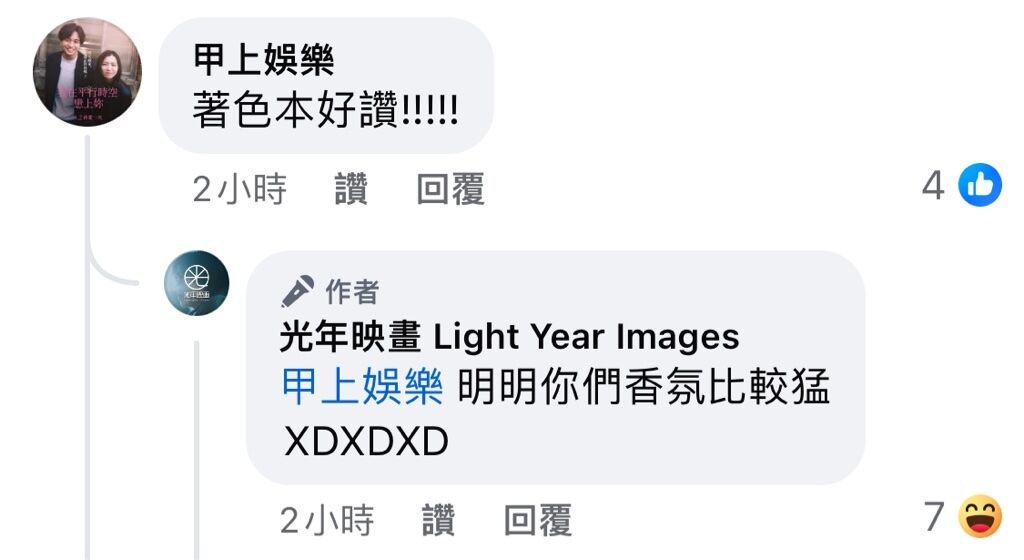Viewport: 1024px width, 560px height.
Task: Click the XDXDXD line in the reply
Action: click(366, 441)
